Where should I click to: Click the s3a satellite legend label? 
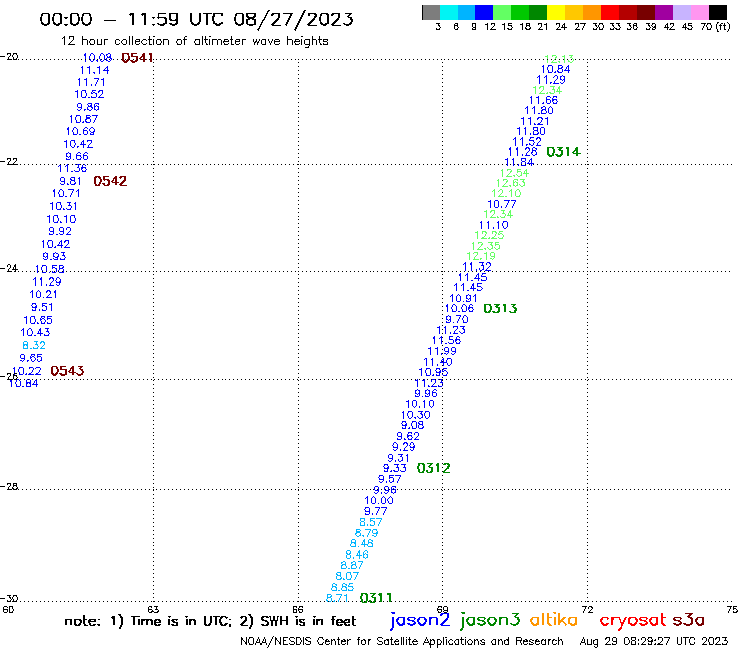pos(689,620)
